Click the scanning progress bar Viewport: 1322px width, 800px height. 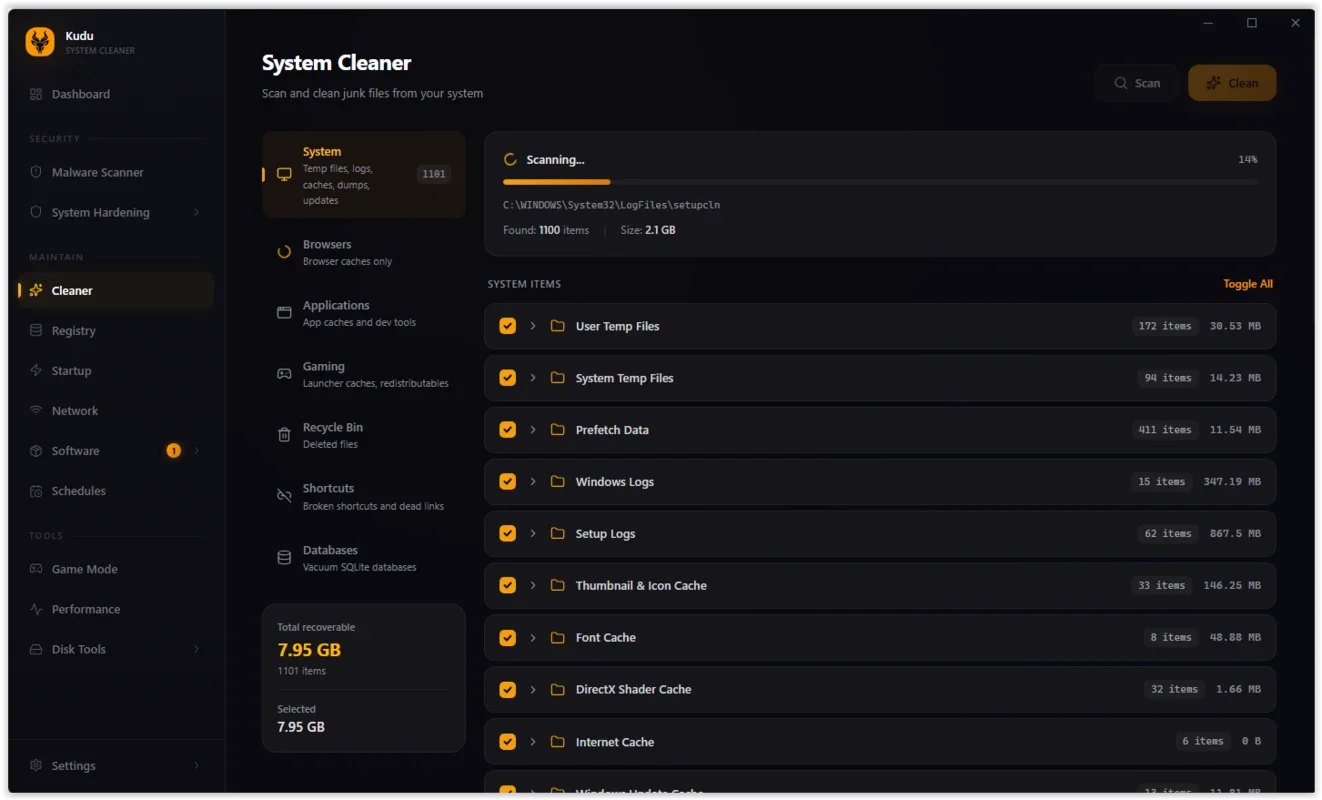(880, 182)
